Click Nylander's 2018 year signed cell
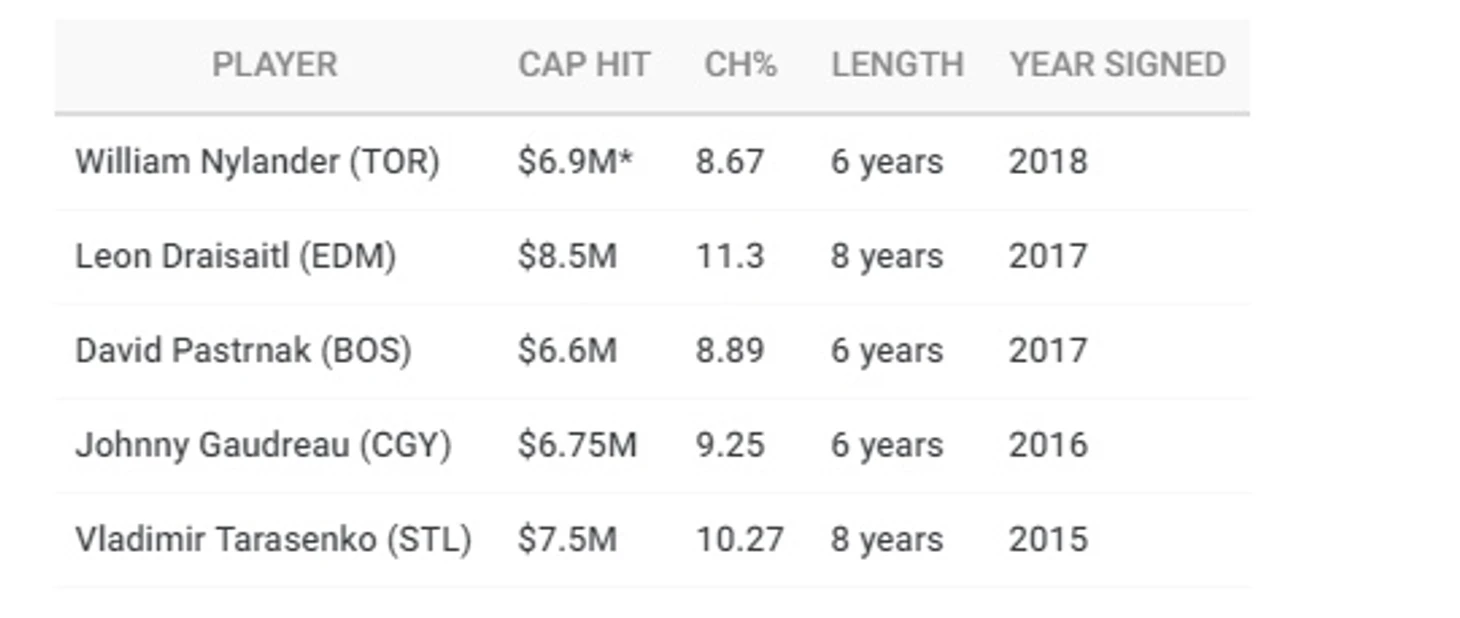Screen dimensions: 1460x618 (x=1047, y=162)
